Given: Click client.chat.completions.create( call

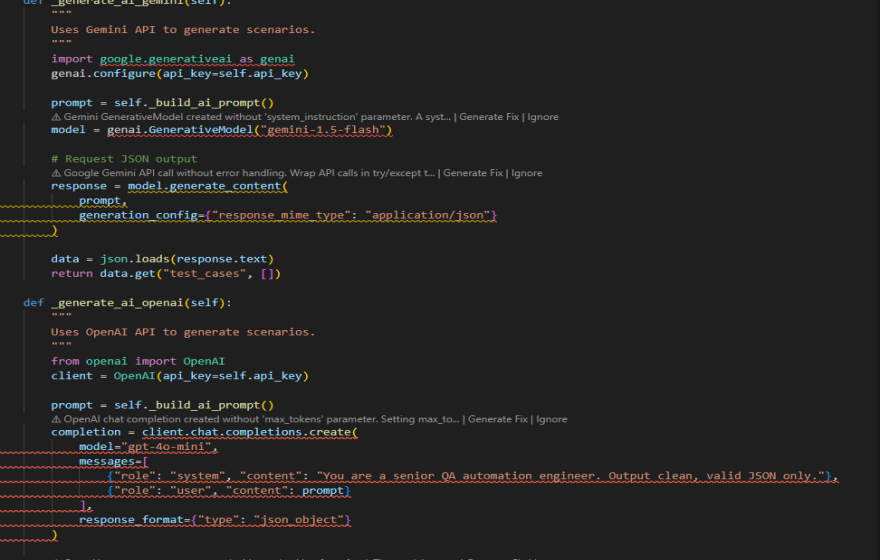Looking at the screenshot, I should coord(250,432).
